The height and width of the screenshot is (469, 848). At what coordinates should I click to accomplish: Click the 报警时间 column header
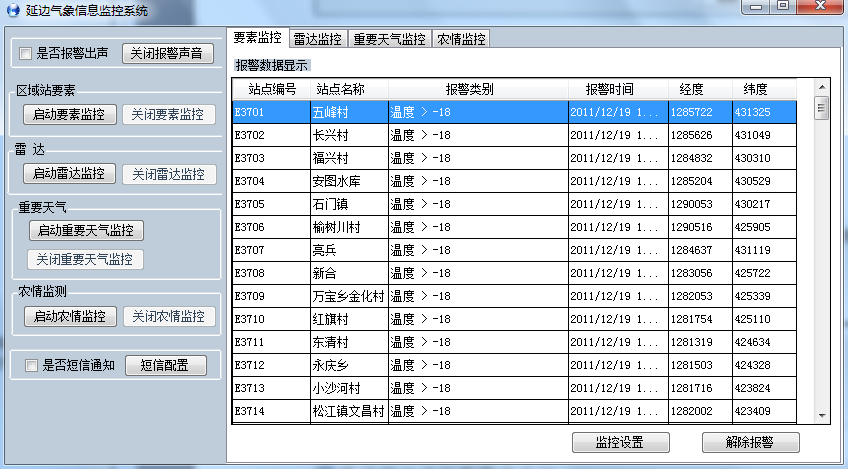click(609, 89)
